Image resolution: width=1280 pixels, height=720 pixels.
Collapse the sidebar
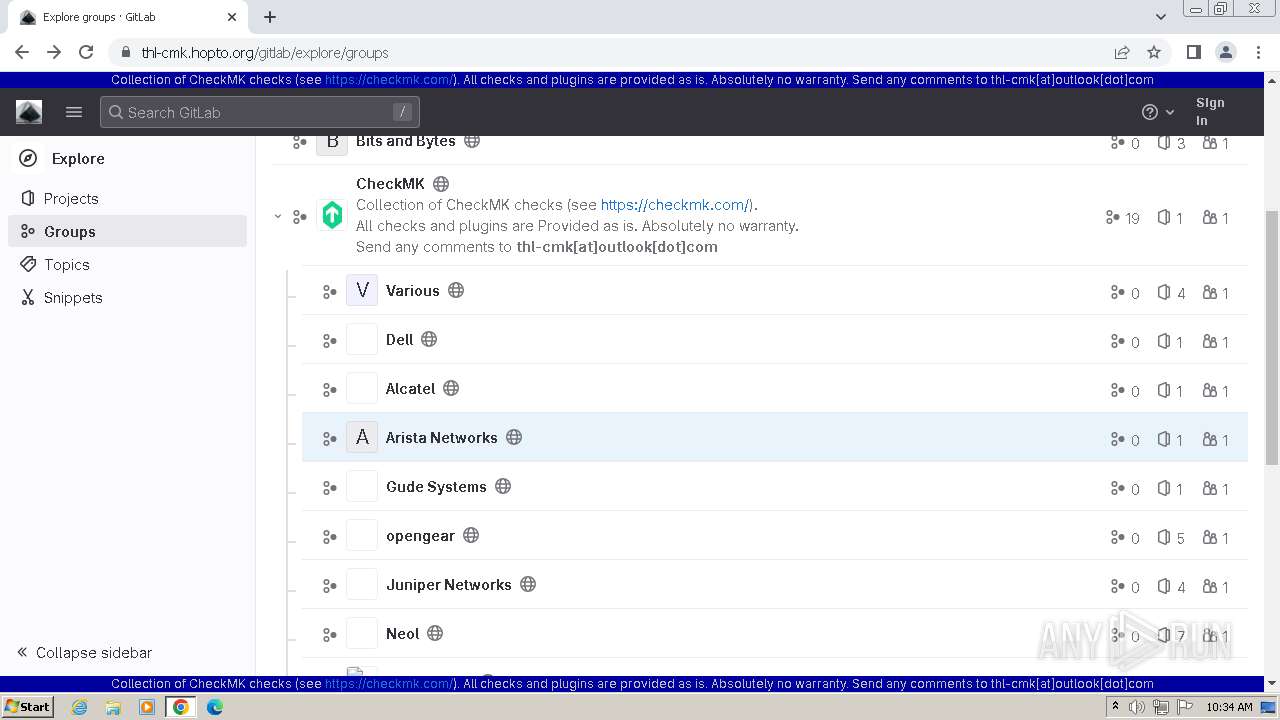pyautogui.click(x=84, y=652)
